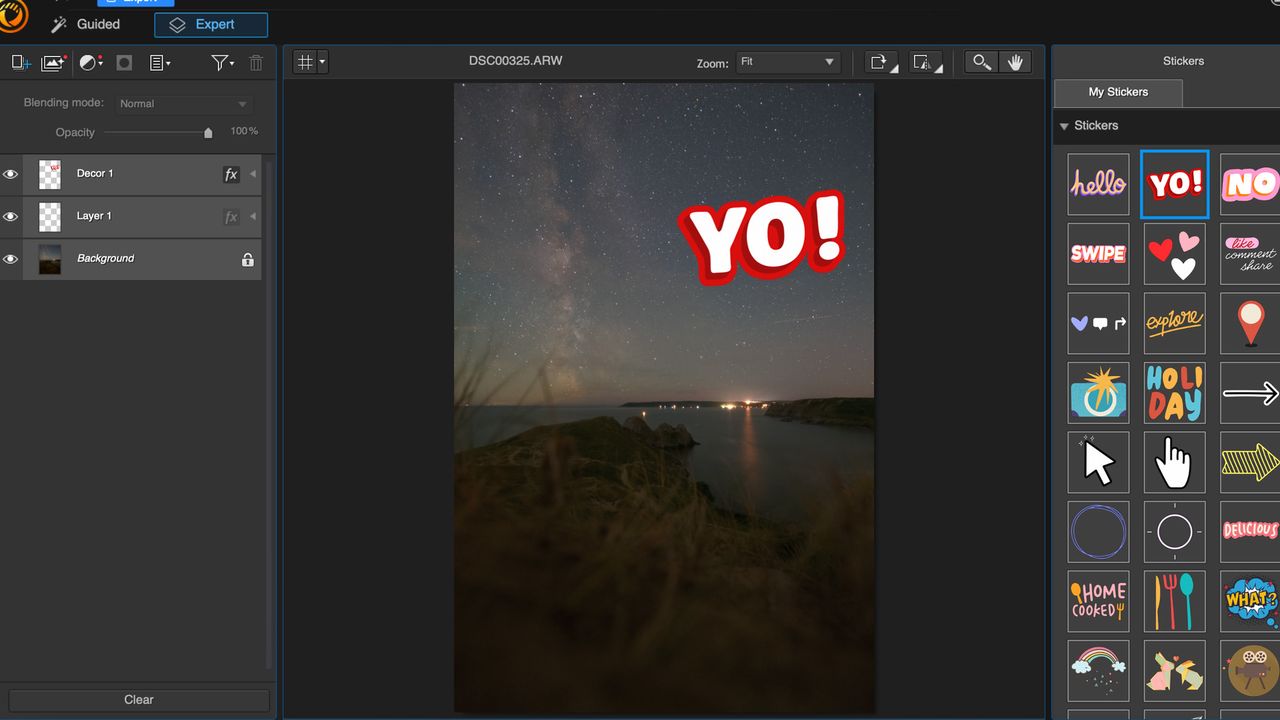This screenshot has width=1280, height=720.
Task: Choose the explore sticker
Action: (x=1175, y=323)
